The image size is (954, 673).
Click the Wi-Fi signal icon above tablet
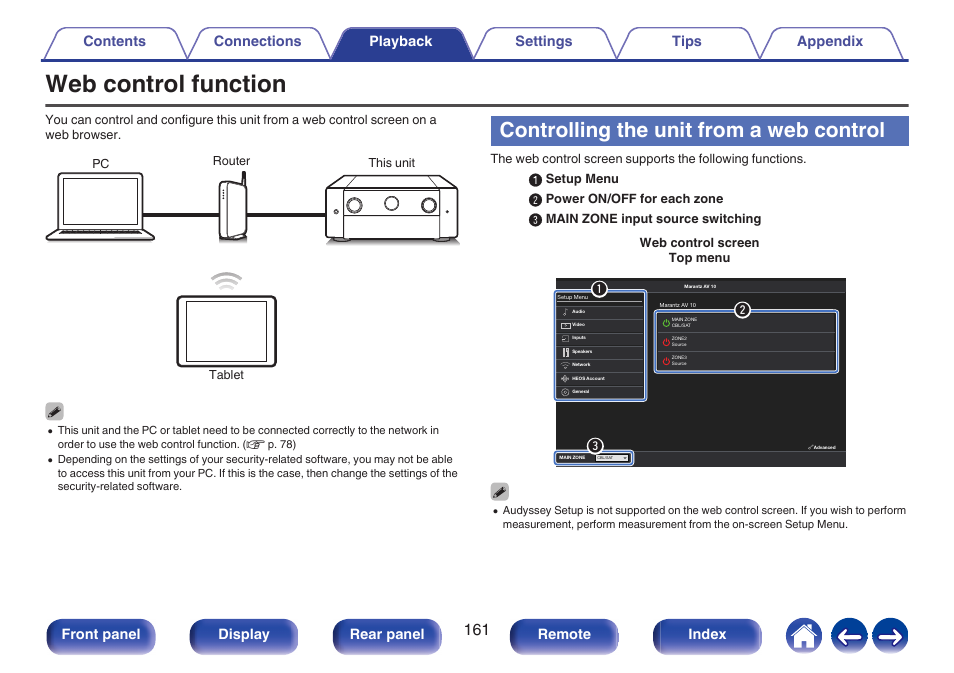point(226,281)
